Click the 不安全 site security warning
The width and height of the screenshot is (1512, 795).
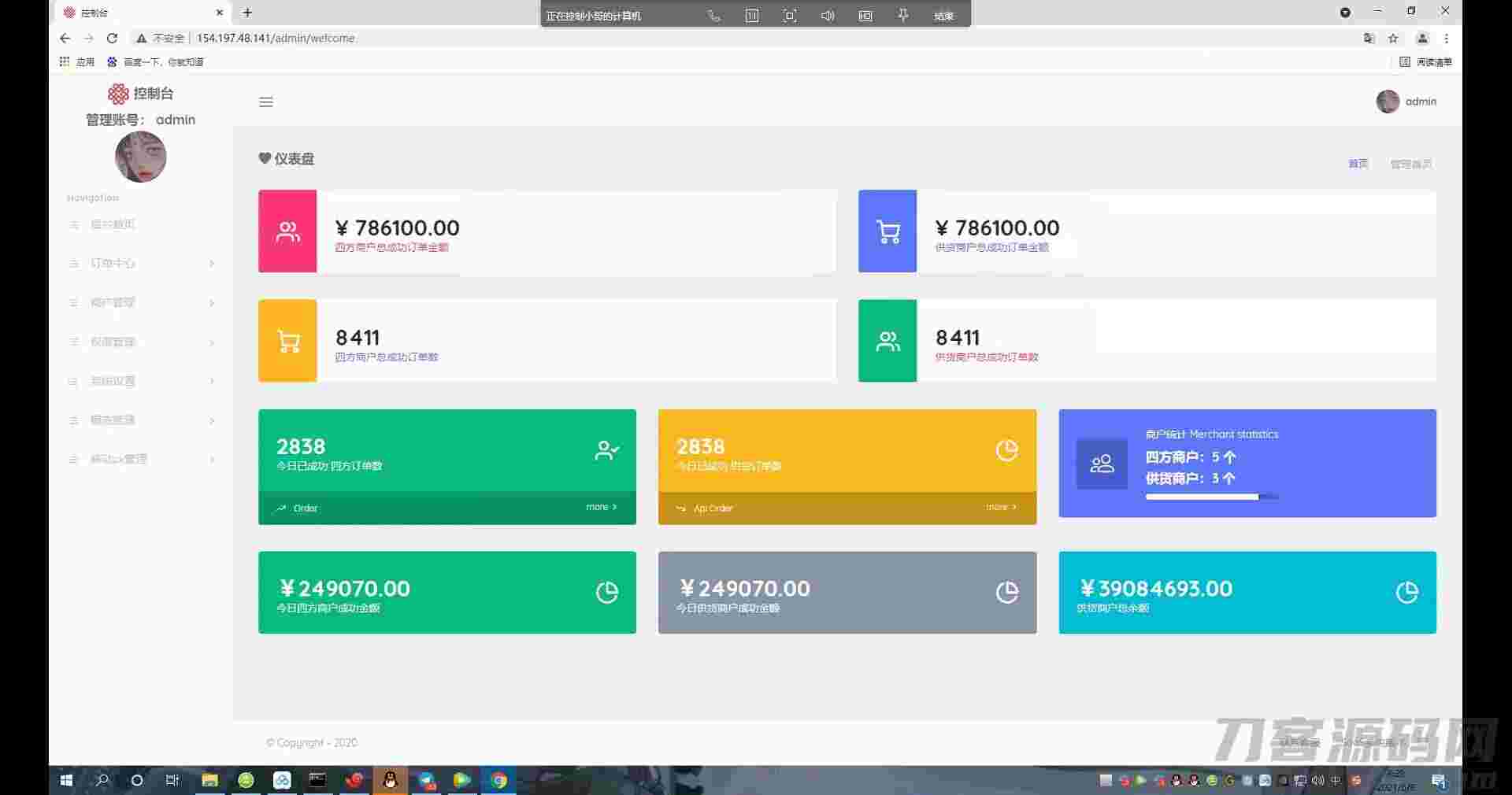coord(161,38)
